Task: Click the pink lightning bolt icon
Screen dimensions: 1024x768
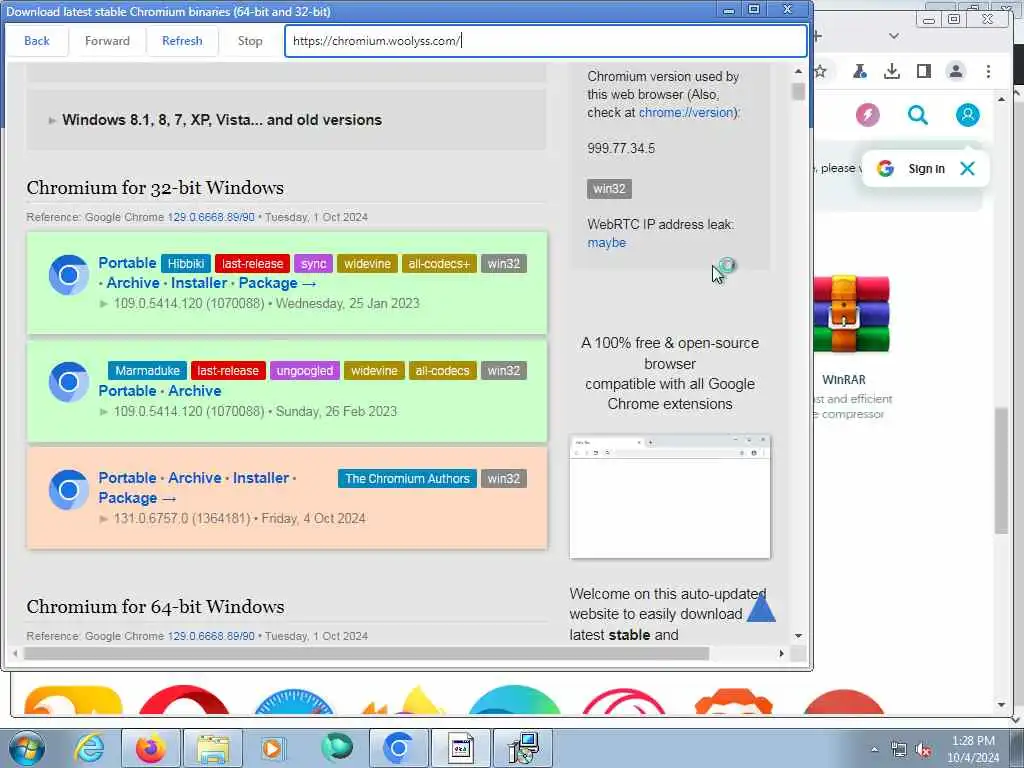Action: (867, 115)
